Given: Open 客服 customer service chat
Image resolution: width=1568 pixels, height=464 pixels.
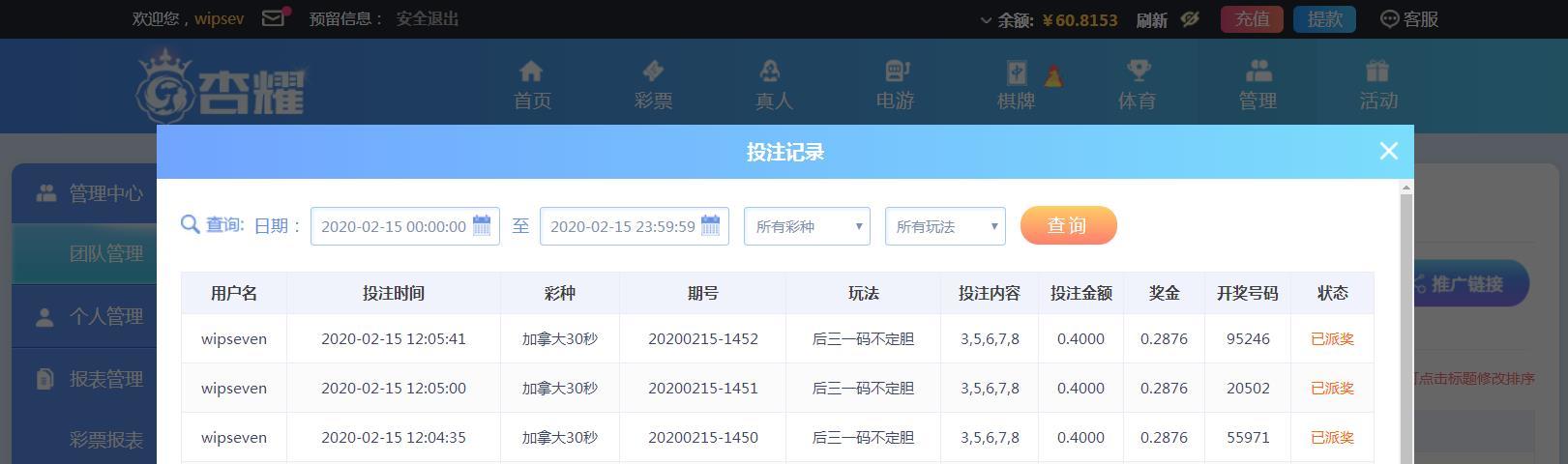Looking at the screenshot, I should (1408, 19).
